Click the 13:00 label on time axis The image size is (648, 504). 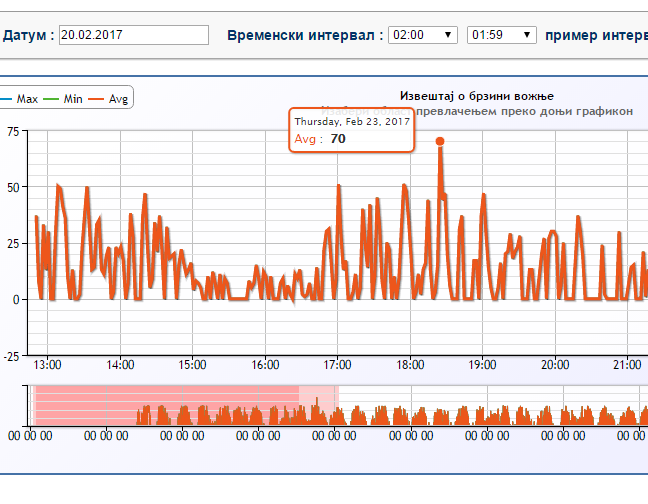click(x=47, y=364)
